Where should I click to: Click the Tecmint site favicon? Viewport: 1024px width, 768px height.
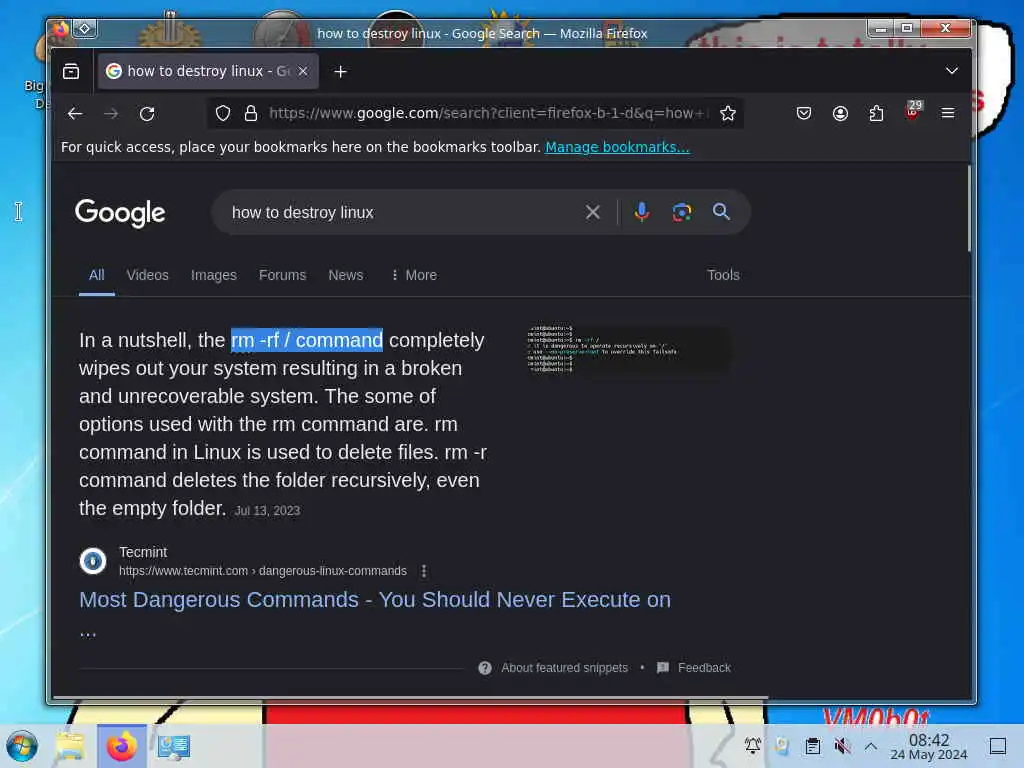(93, 561)
